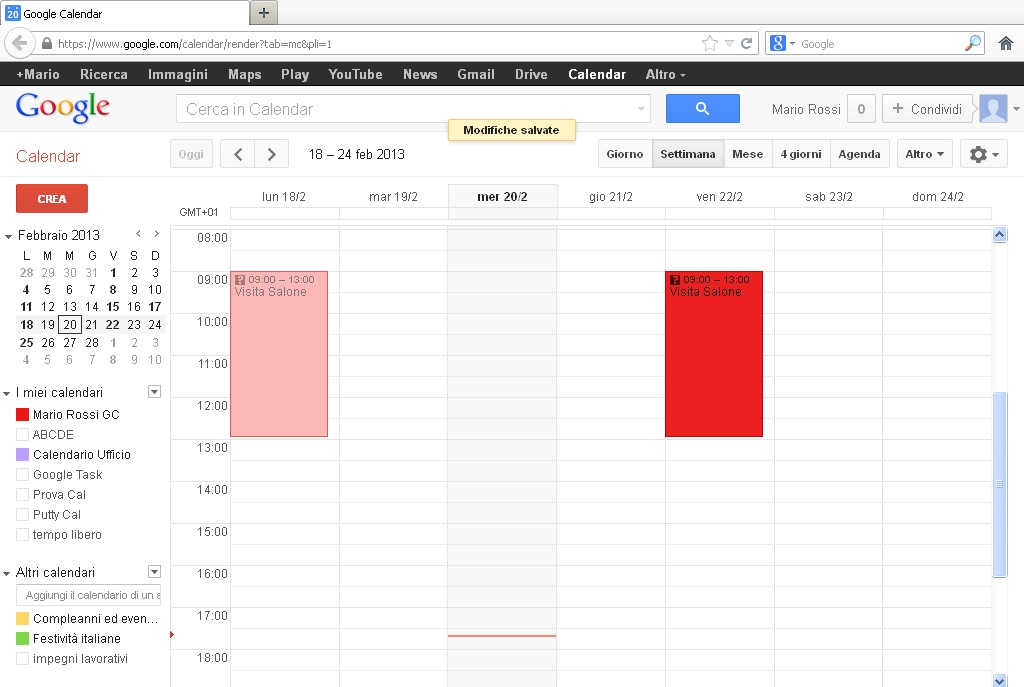
Task: Open search engine selector Google icon
Action: (778, 44)
